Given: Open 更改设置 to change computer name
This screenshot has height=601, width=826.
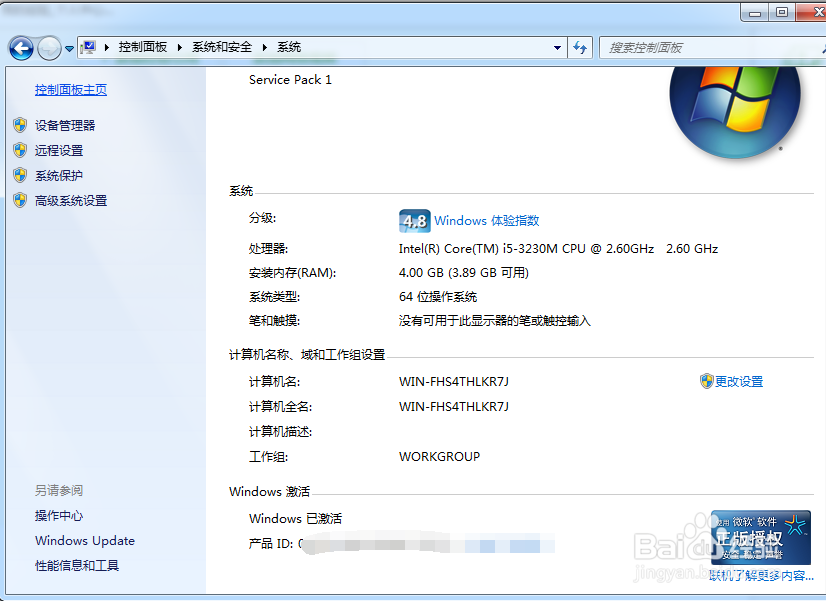Looking at the screenshot, I should 737,381.
